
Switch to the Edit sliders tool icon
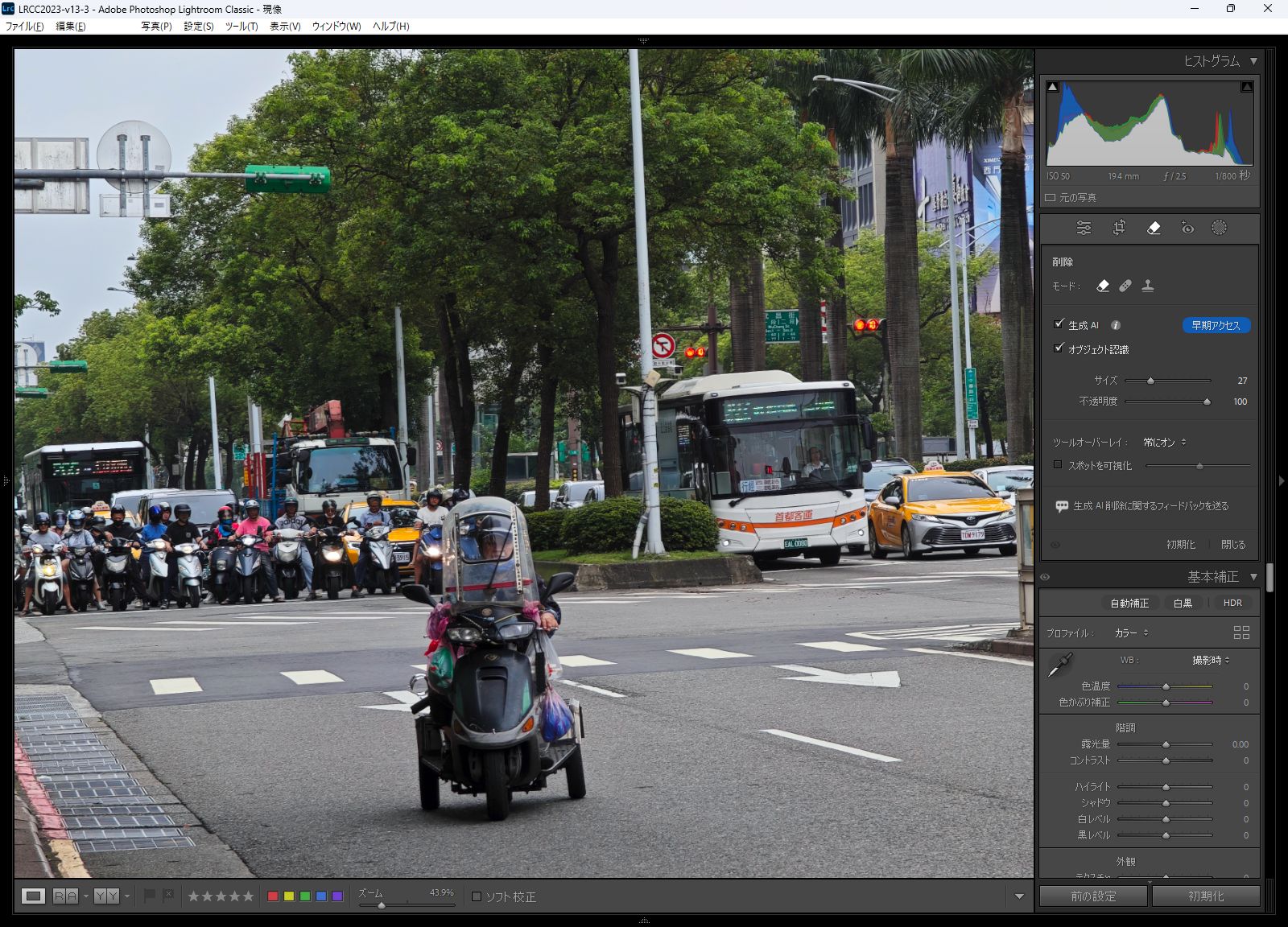pyautogui.click(x=1084, y=229)
